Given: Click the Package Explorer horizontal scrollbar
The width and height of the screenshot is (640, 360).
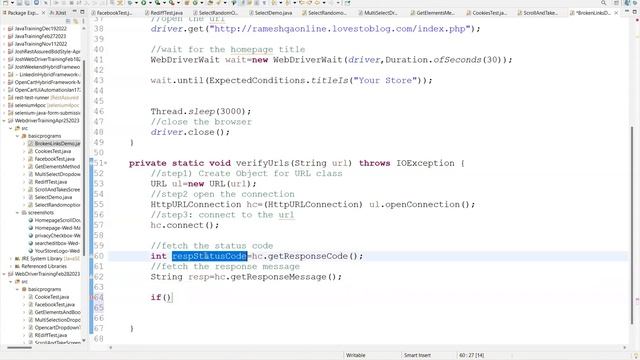Looking at the screenshot, I should click(19, 348).
